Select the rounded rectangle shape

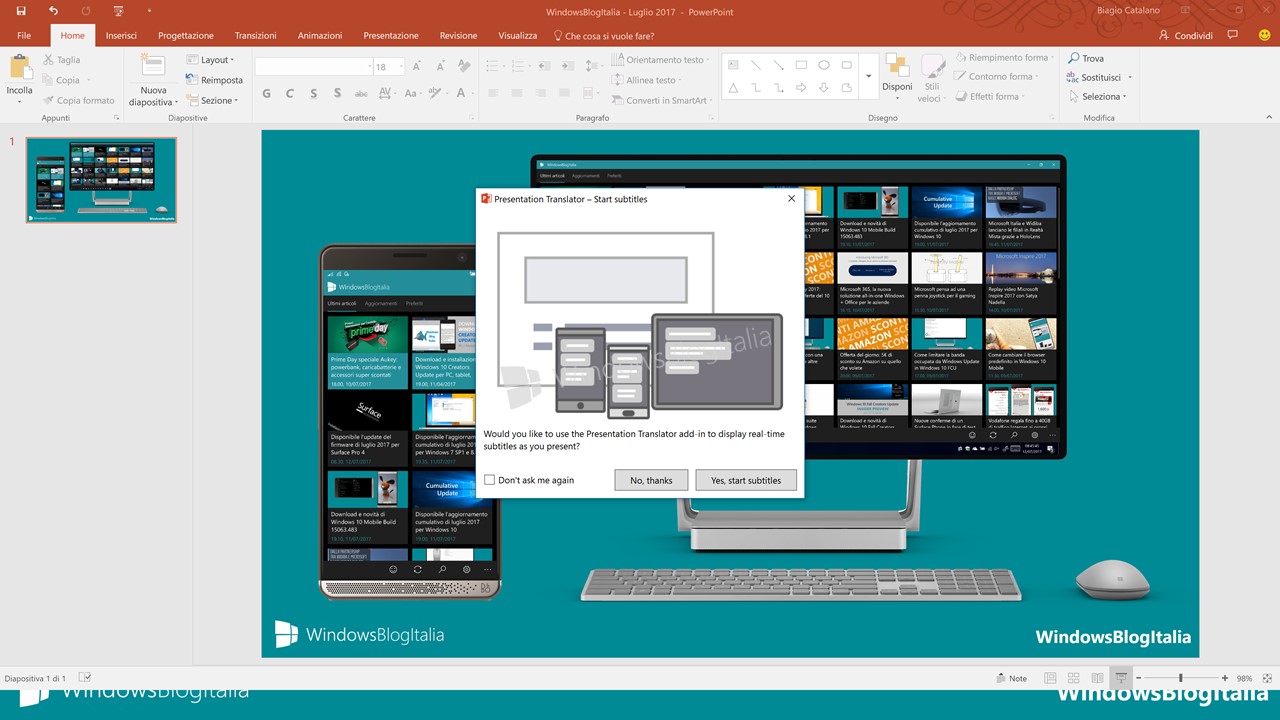coord(847,65)
